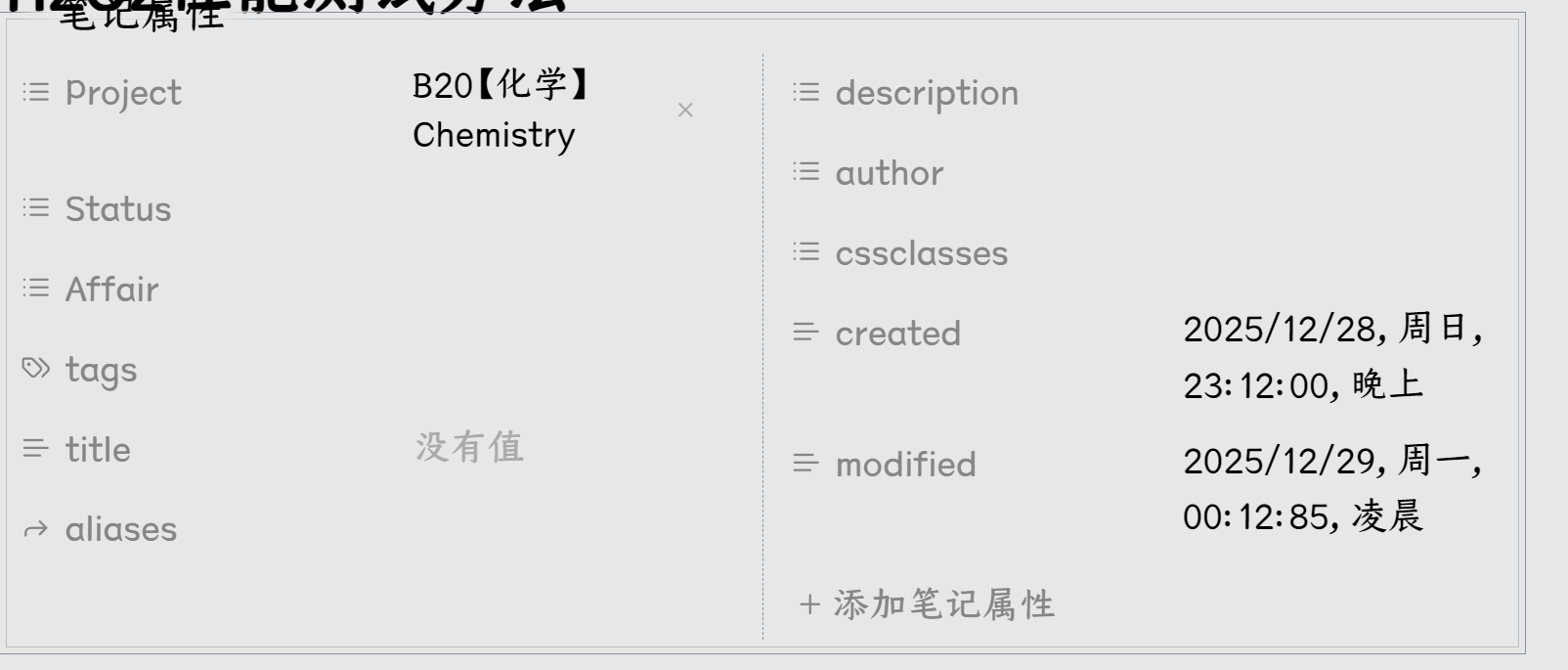Click the author property list icon

pos(806,172)
